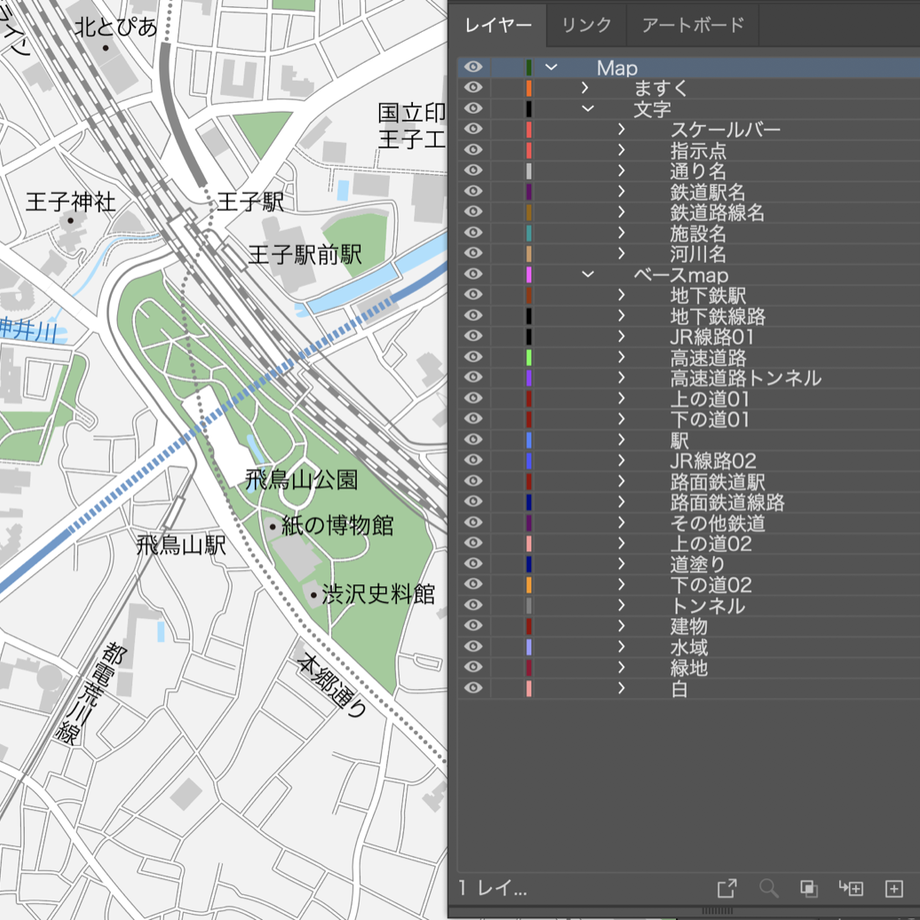Hide the Map layer via eye icon
The image size is (920, 920).
(x=473, y=67)
